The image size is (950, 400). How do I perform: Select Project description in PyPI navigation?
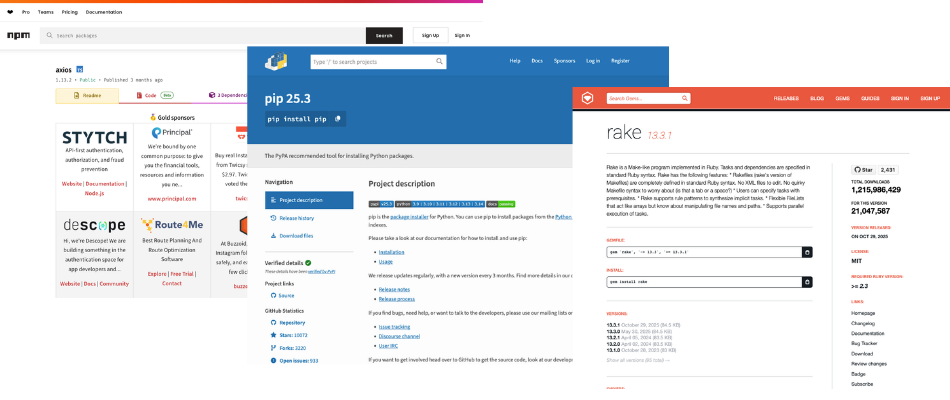coord(309,200)
